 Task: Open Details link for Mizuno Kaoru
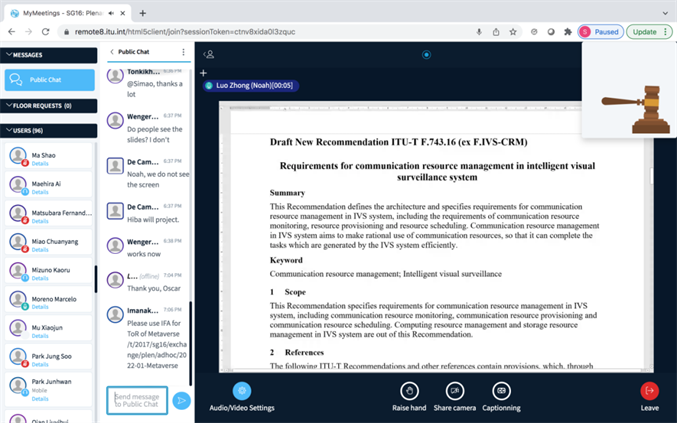click(40, 278)
